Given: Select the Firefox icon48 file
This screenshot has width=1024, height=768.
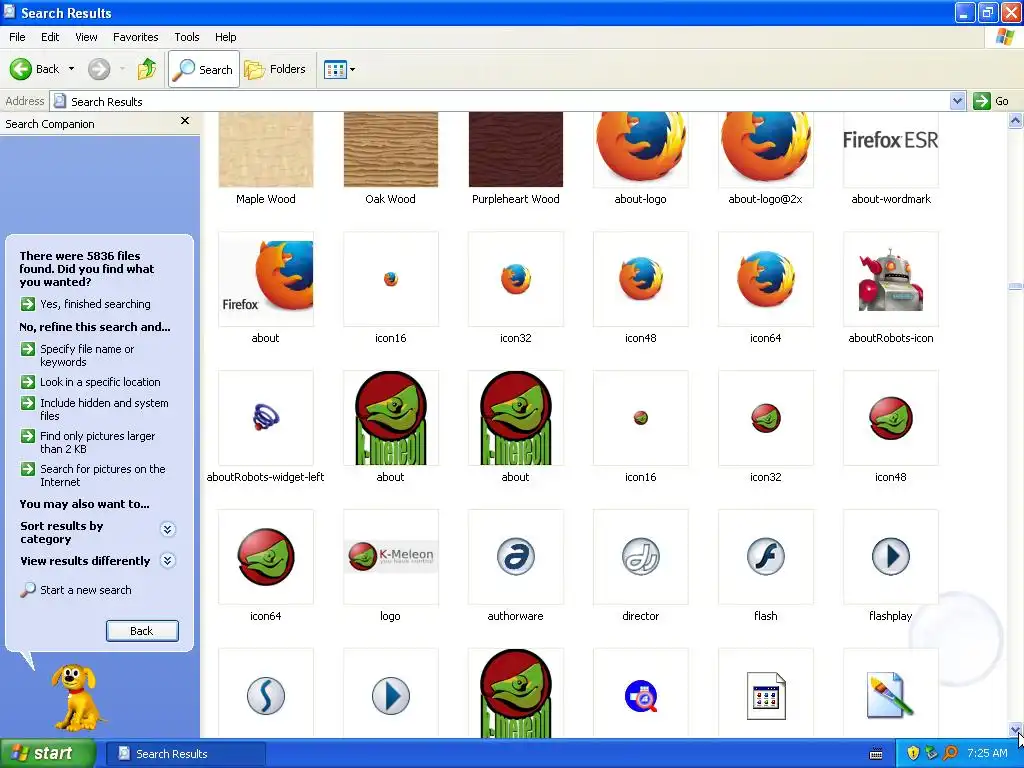Looking at the screenshot, I should (x=641, y=279).
